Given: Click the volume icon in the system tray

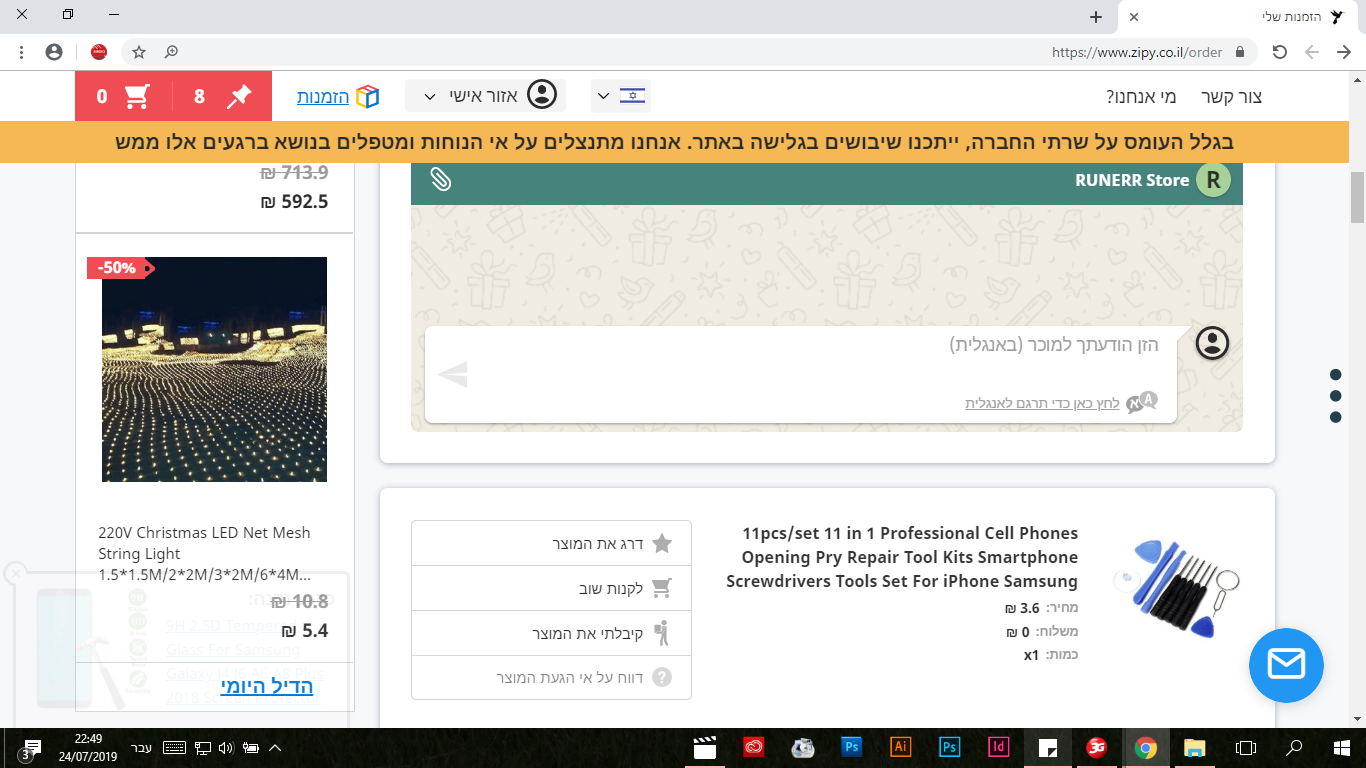Looking at the screenshot, I should click(225, 747).
